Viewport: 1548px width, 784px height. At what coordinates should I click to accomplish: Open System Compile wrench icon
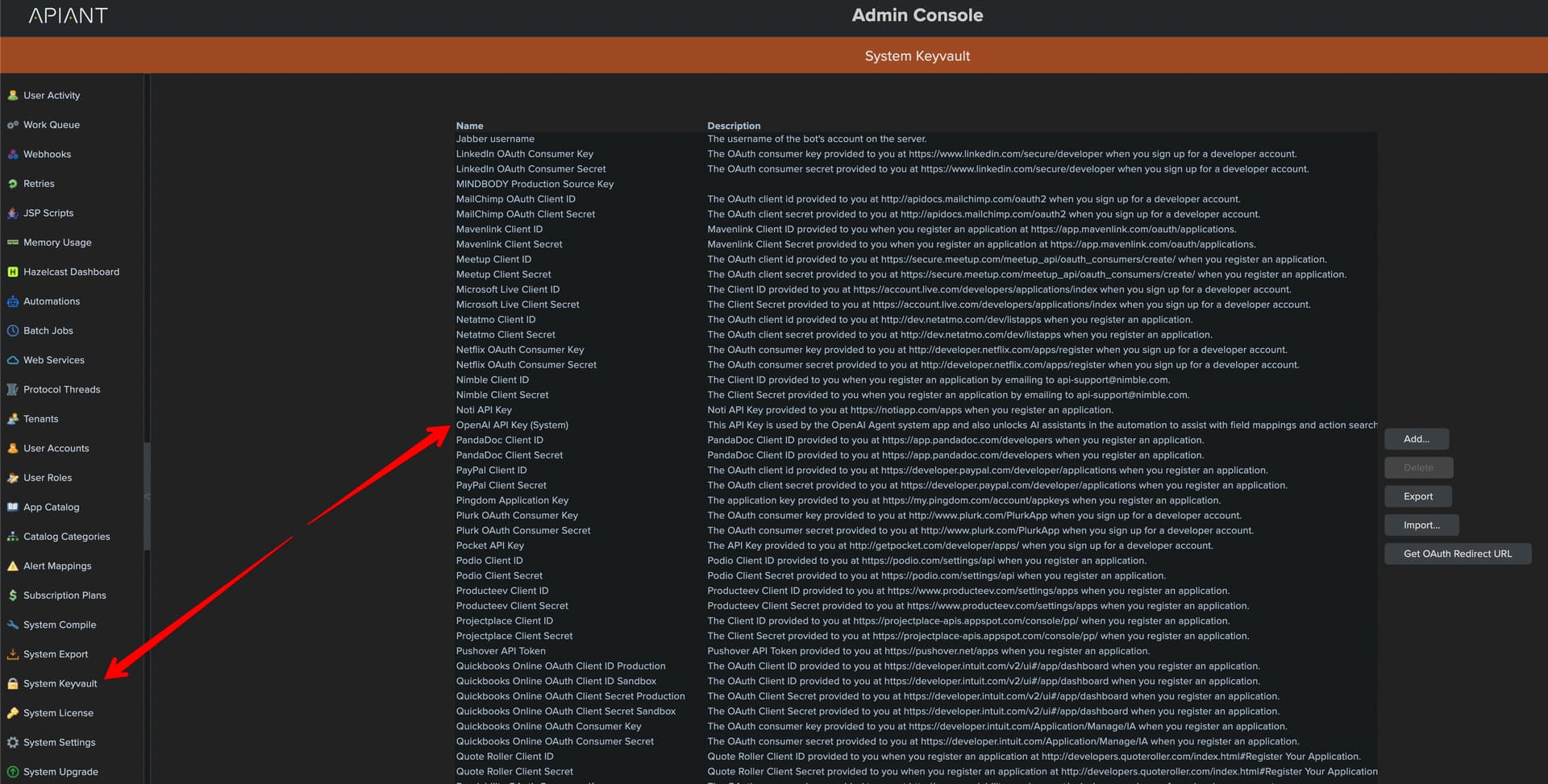pyautogui.click(x=13, y=624)
